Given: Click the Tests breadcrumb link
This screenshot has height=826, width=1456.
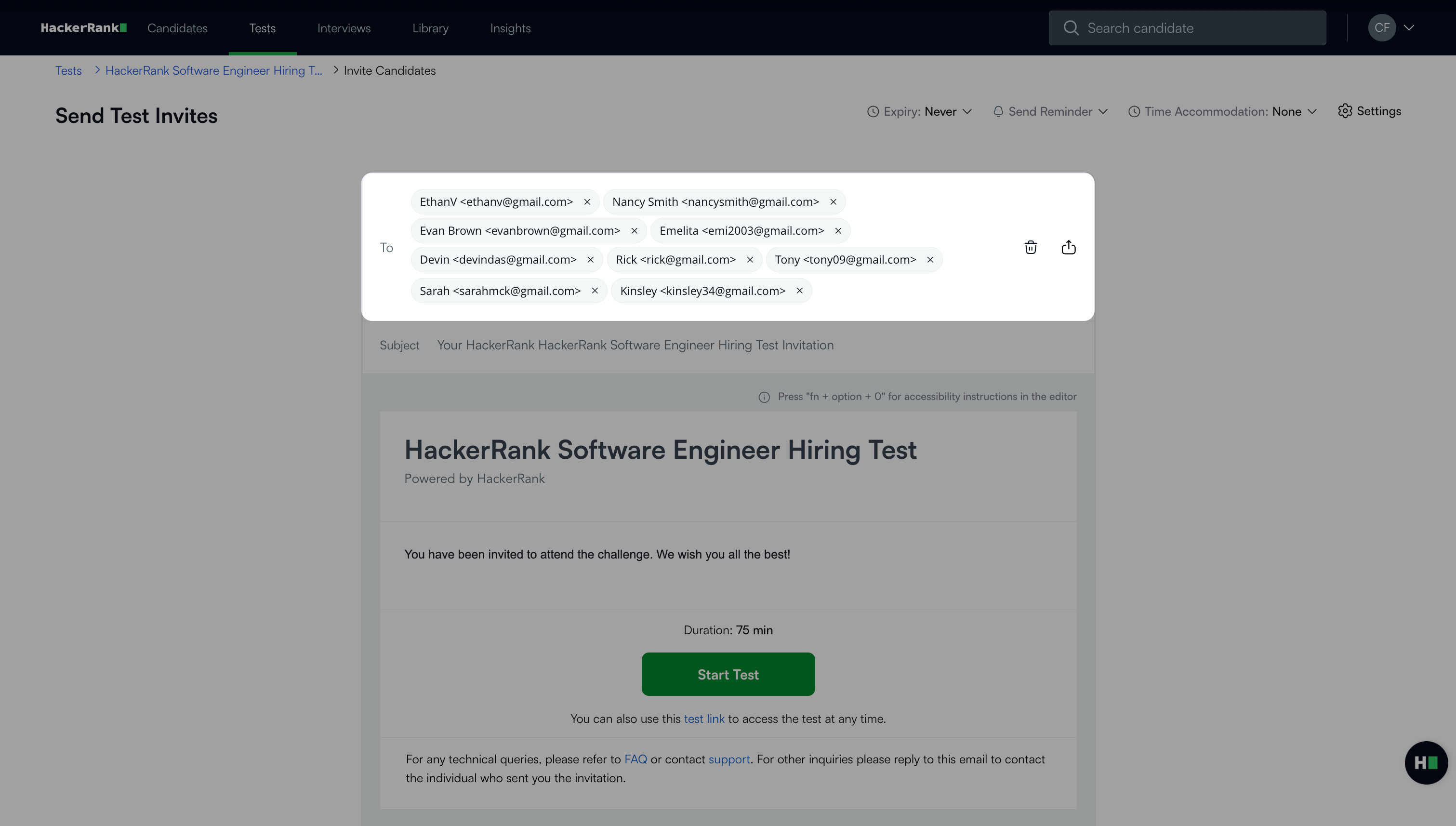Looking at the screenshot, I should 68,70.
